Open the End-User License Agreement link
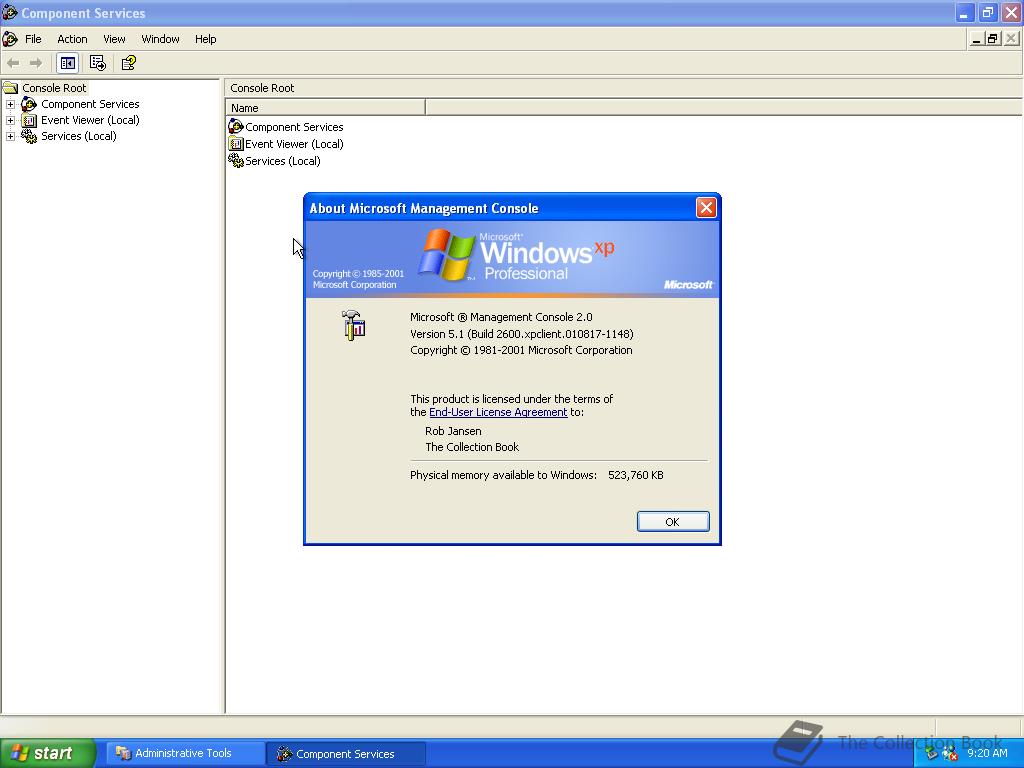This screenshot has height=768, width=1024. (498, 412)
